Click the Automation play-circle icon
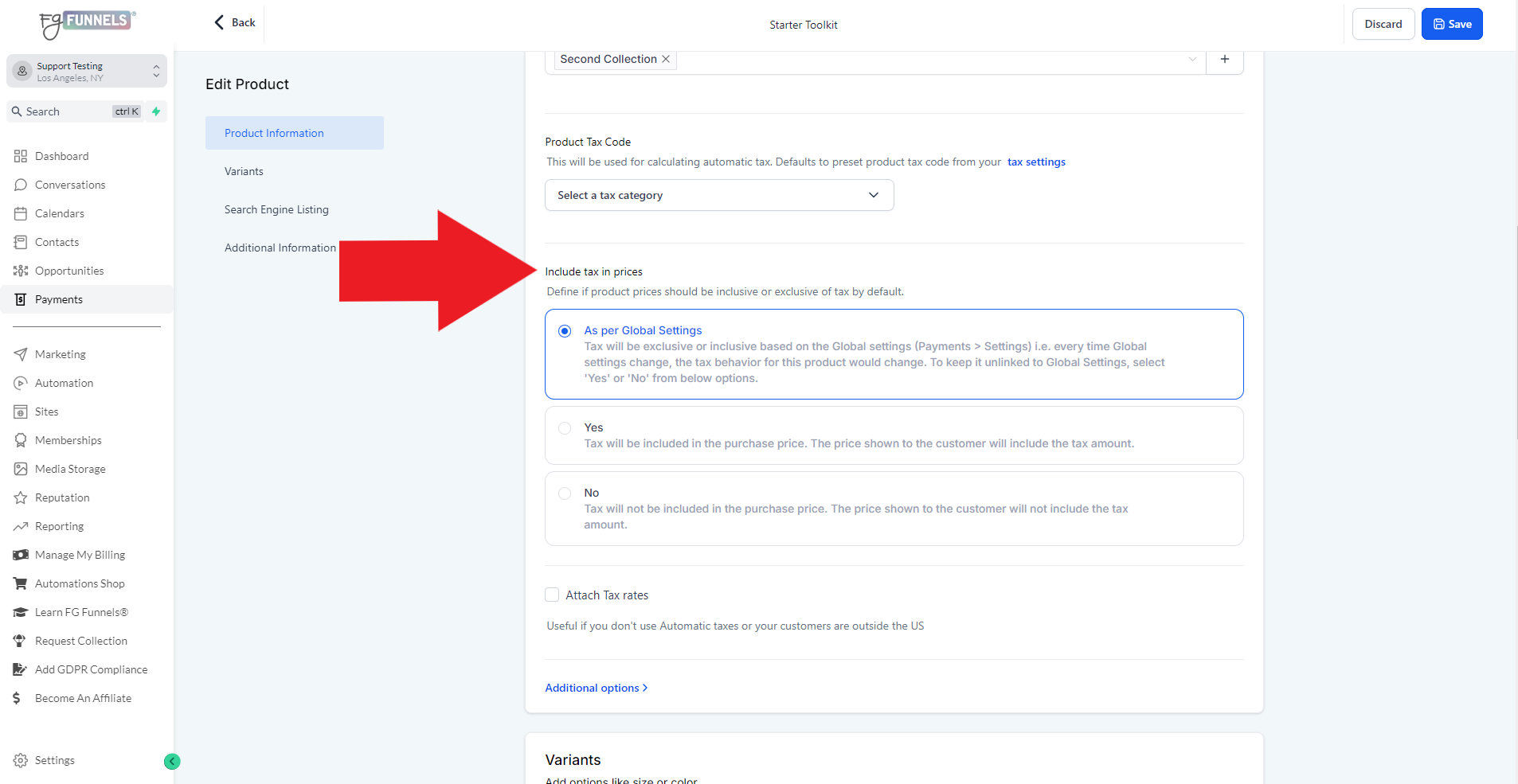The height and width of the screenshot is (784, 1518). [21, 383]
